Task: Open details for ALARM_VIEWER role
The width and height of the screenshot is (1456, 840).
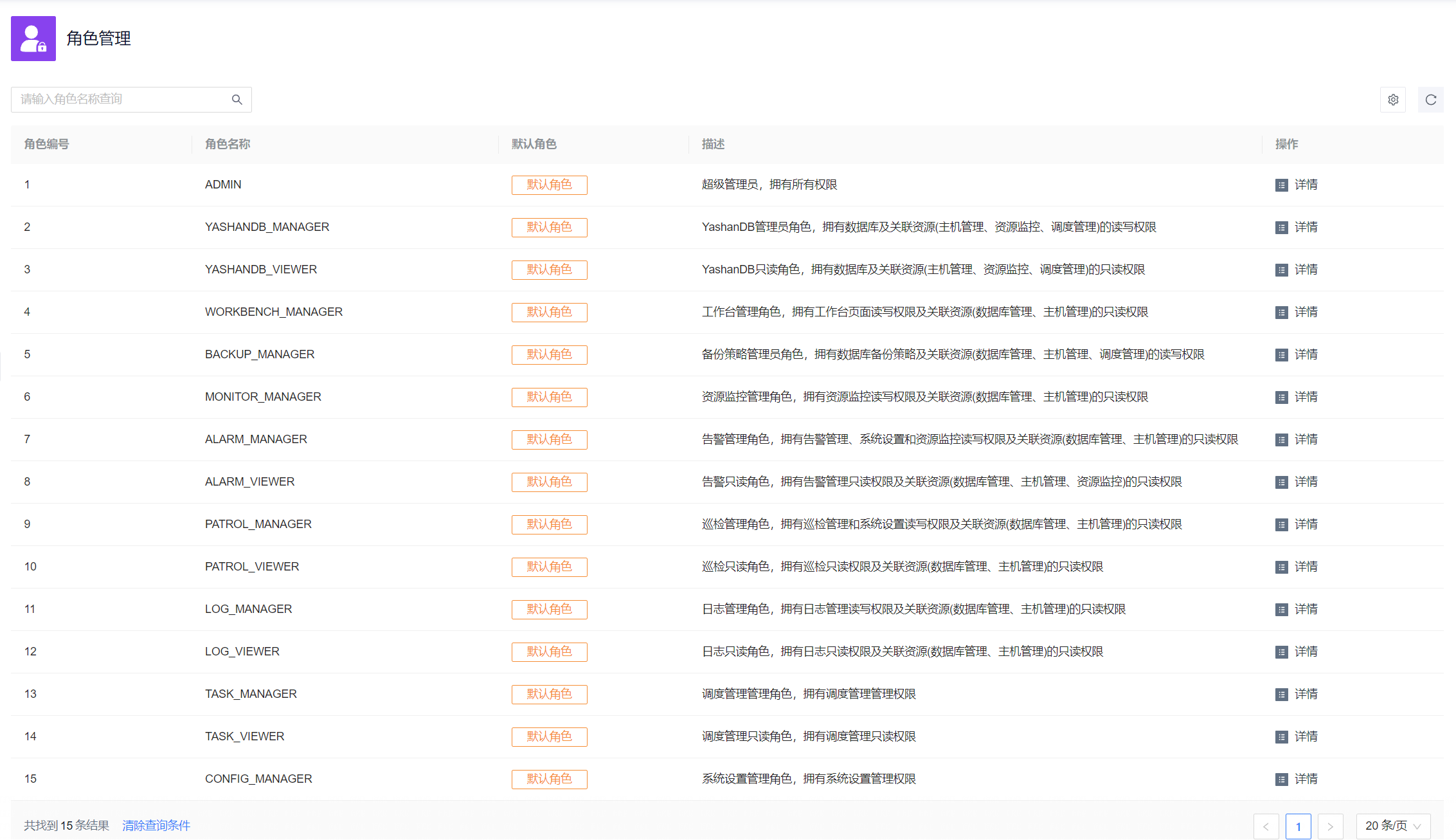Action: (1304, 482)
